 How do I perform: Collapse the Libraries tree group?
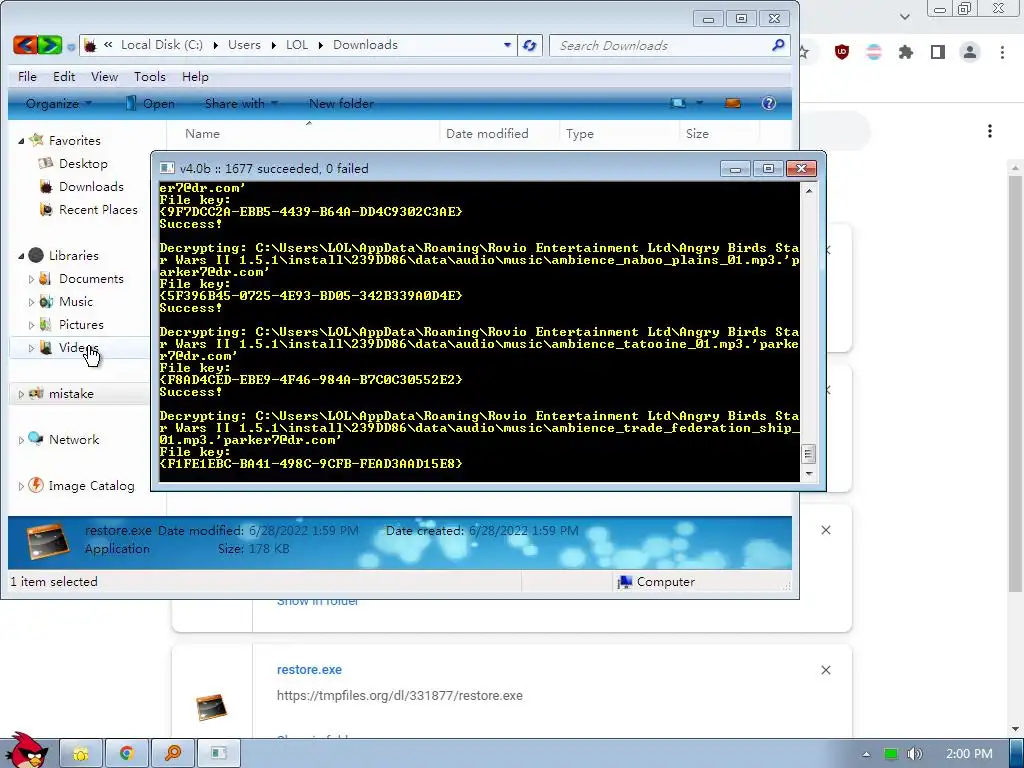21,255
